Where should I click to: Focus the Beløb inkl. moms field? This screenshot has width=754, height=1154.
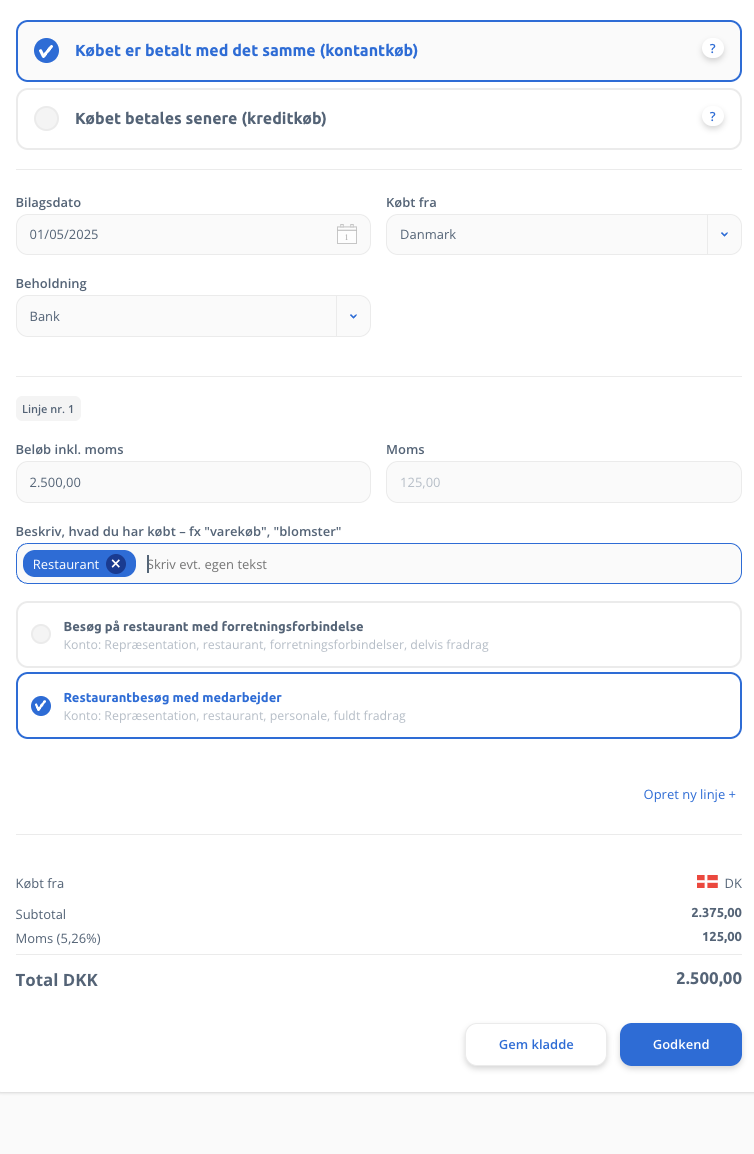point(193,482)
